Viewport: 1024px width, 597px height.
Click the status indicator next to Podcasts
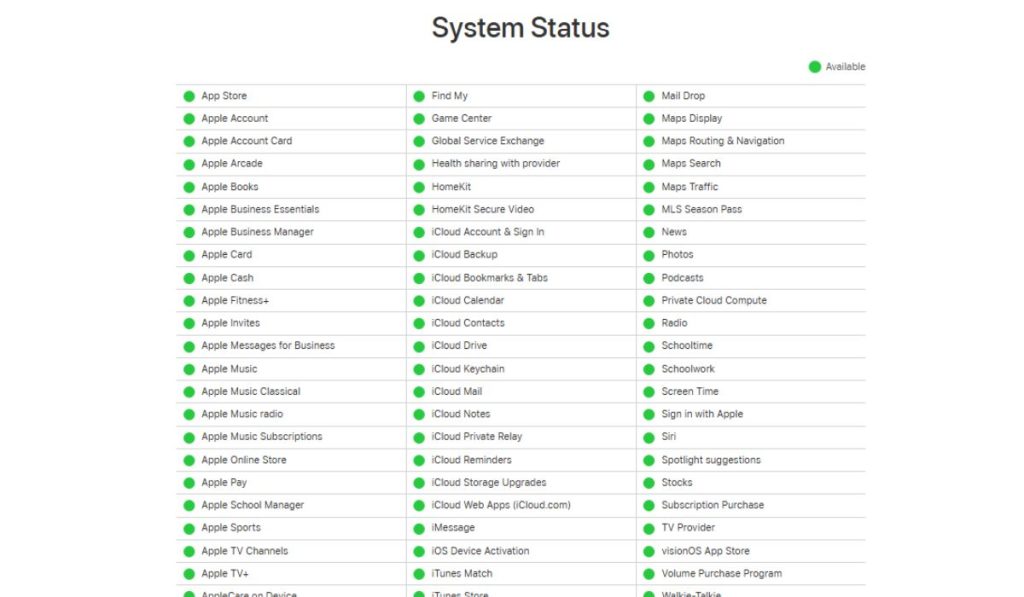coord(648,278)
